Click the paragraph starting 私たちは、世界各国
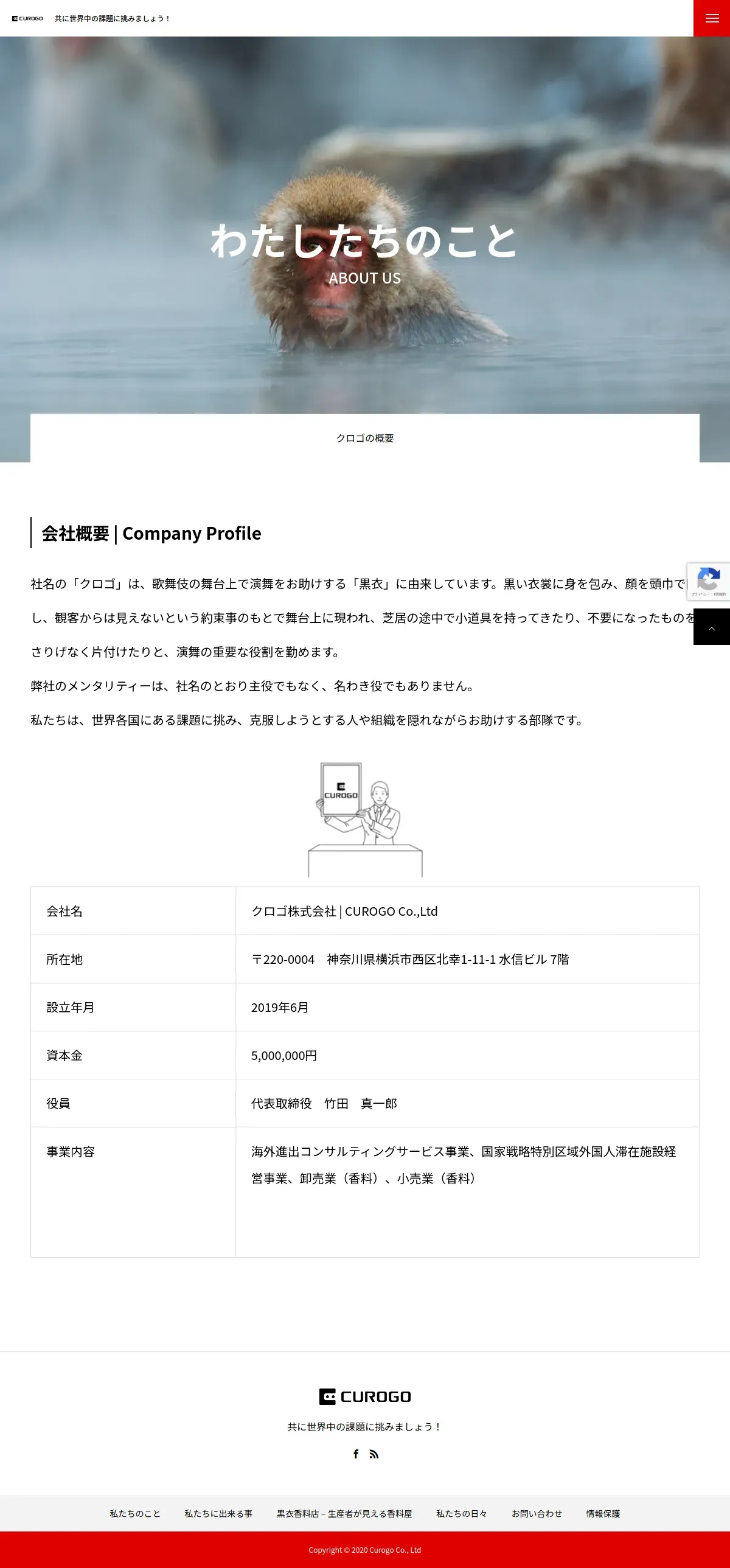Viewport: 730px width, 1568px height. tap(307, 720)
